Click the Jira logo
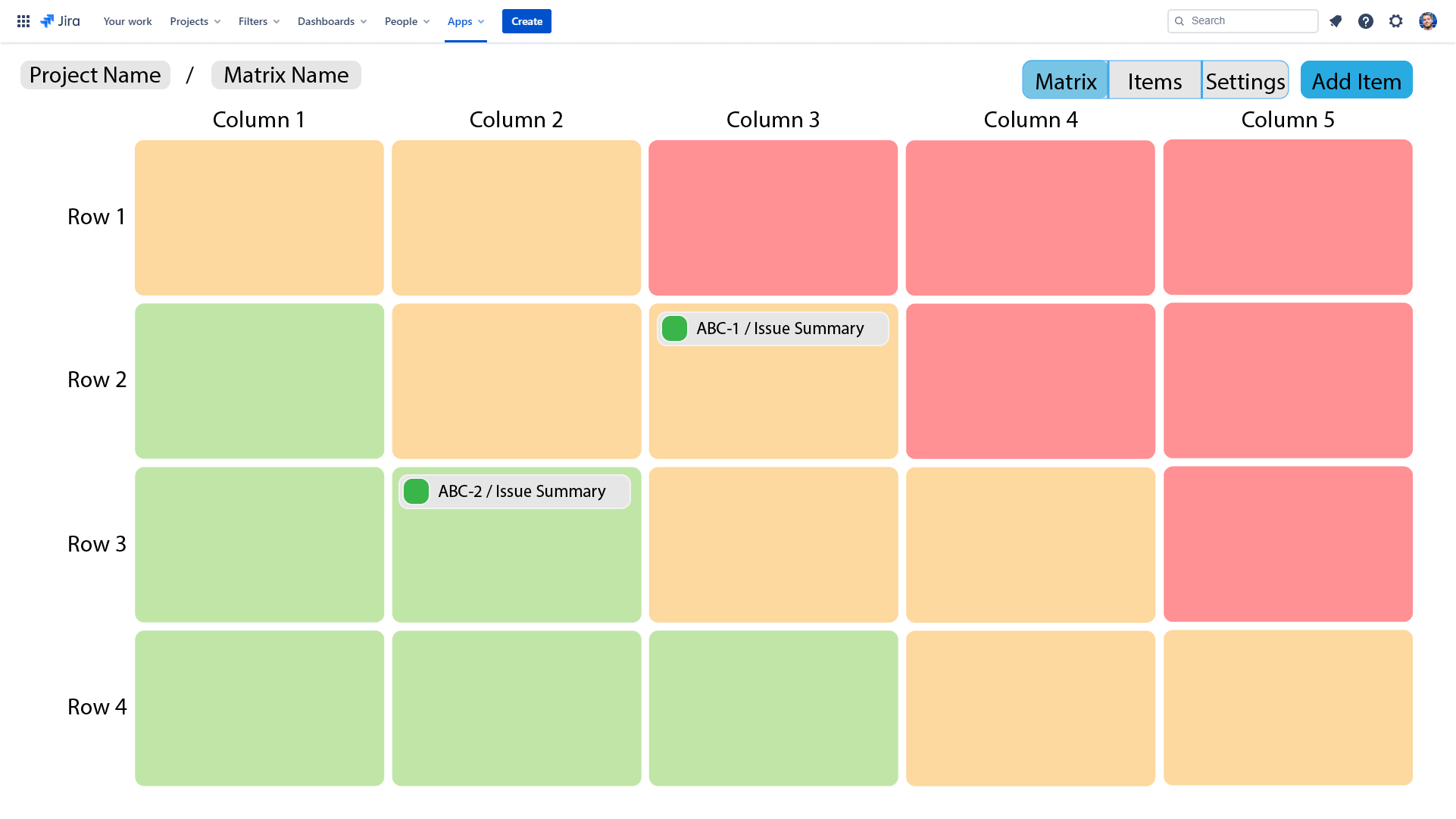This screenshot has height=819, width=1456. 60,21
